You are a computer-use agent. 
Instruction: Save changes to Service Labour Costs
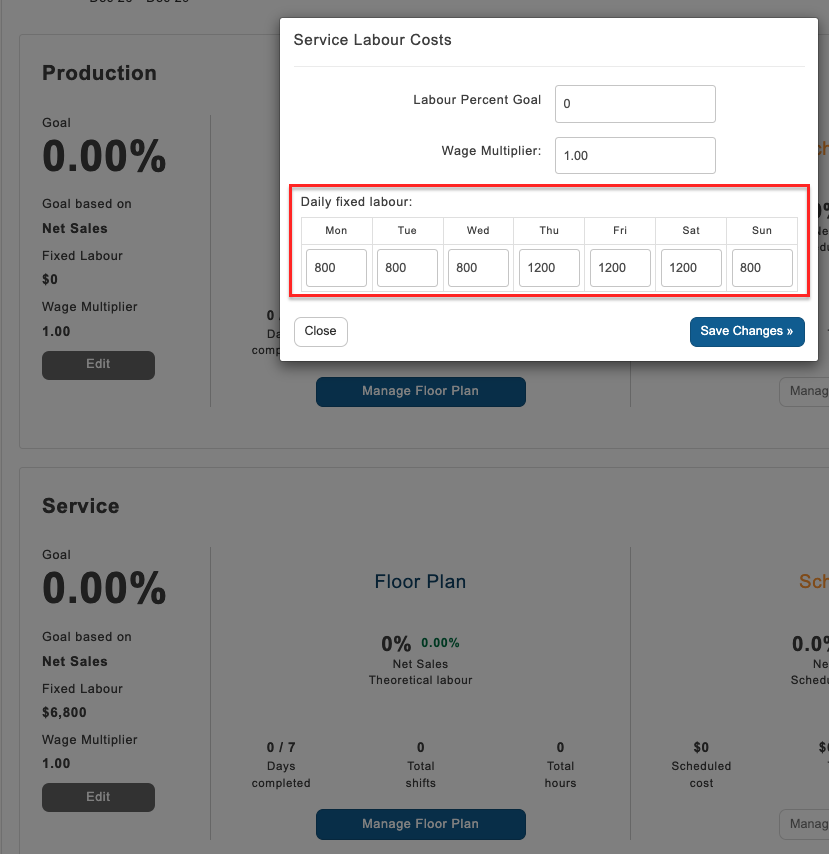coord(746,332)
